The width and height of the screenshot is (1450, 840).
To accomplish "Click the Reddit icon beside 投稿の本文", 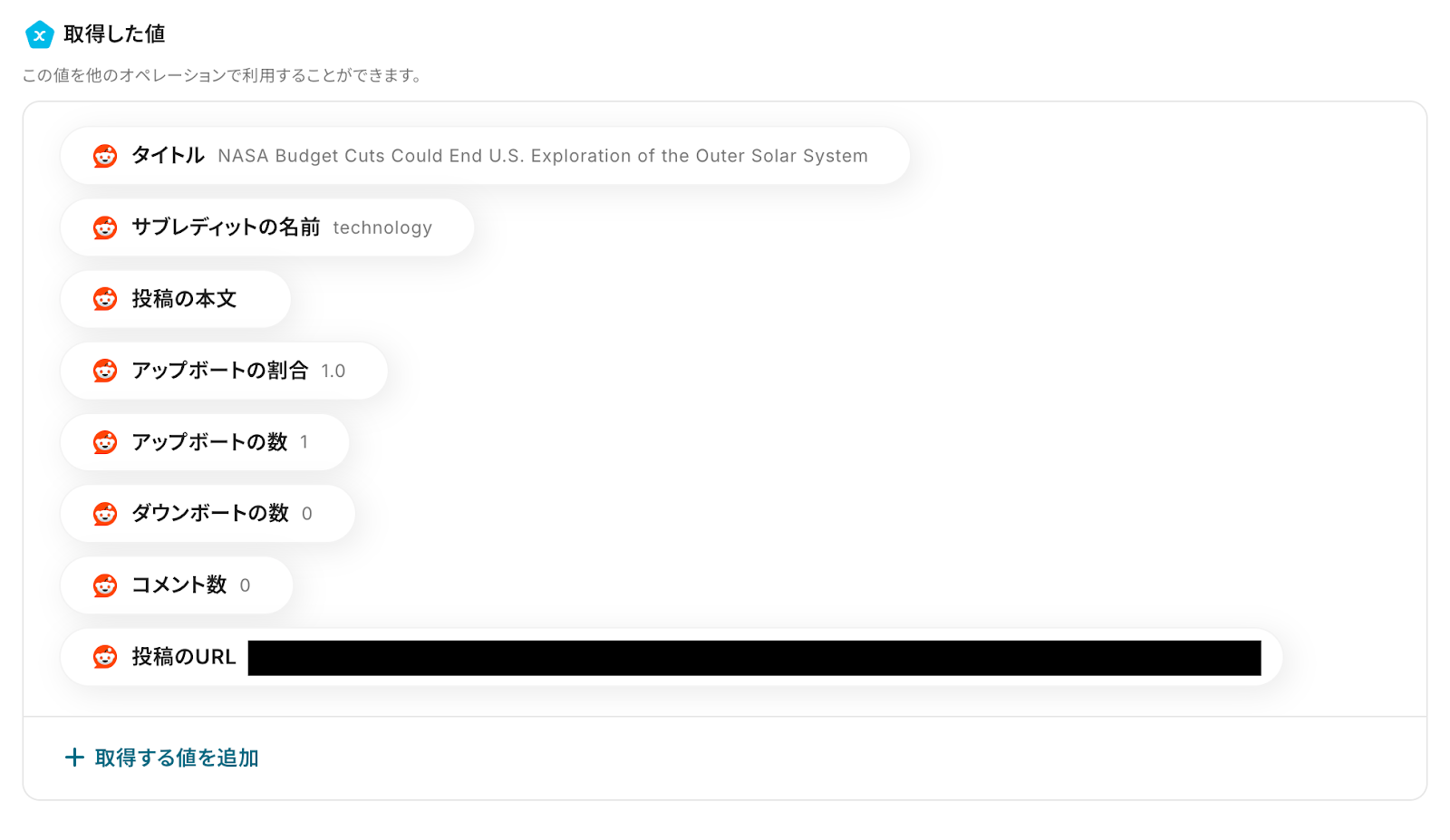I will point(105,299).
